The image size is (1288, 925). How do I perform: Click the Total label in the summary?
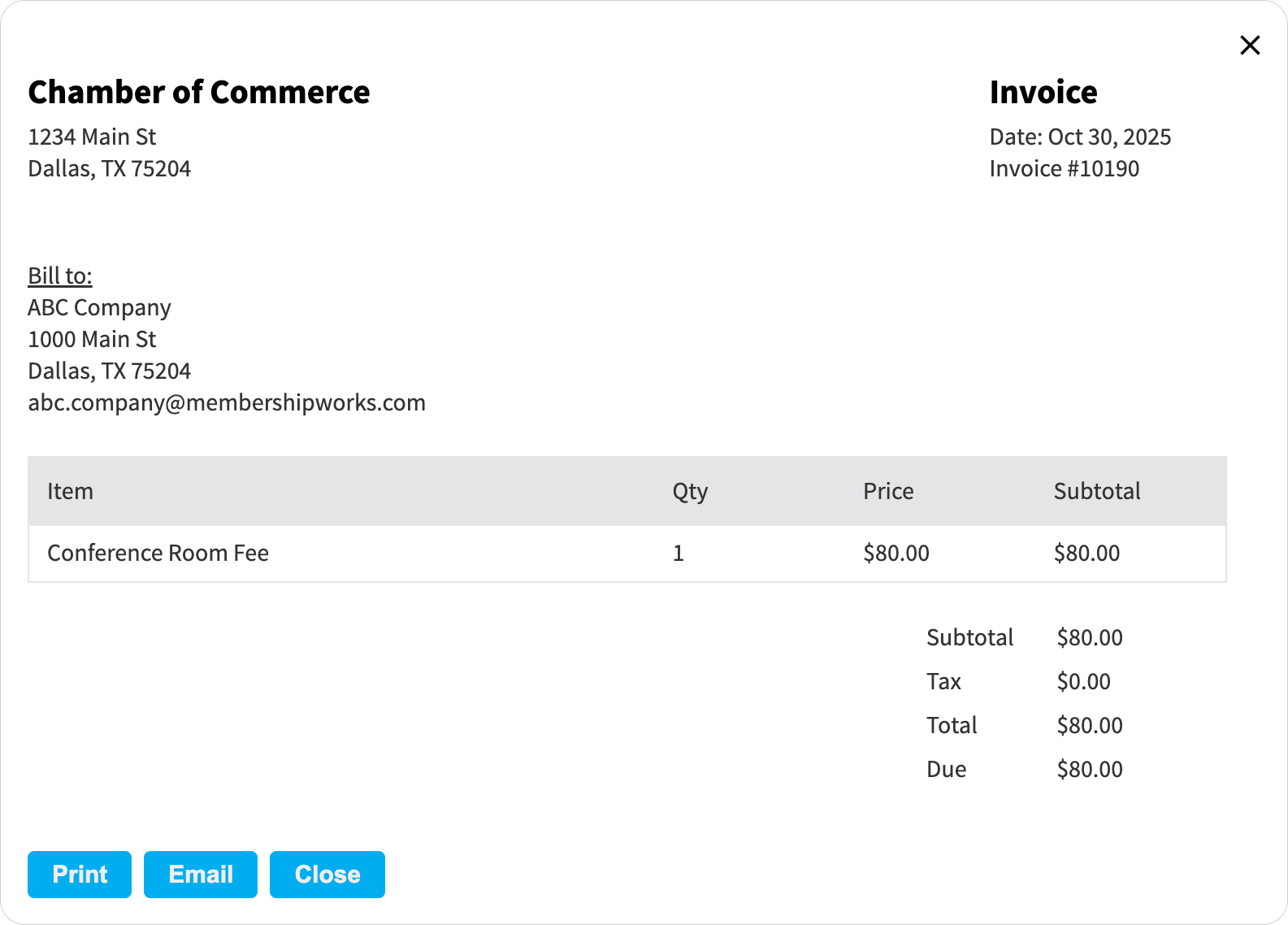click(x=952, y=726)
